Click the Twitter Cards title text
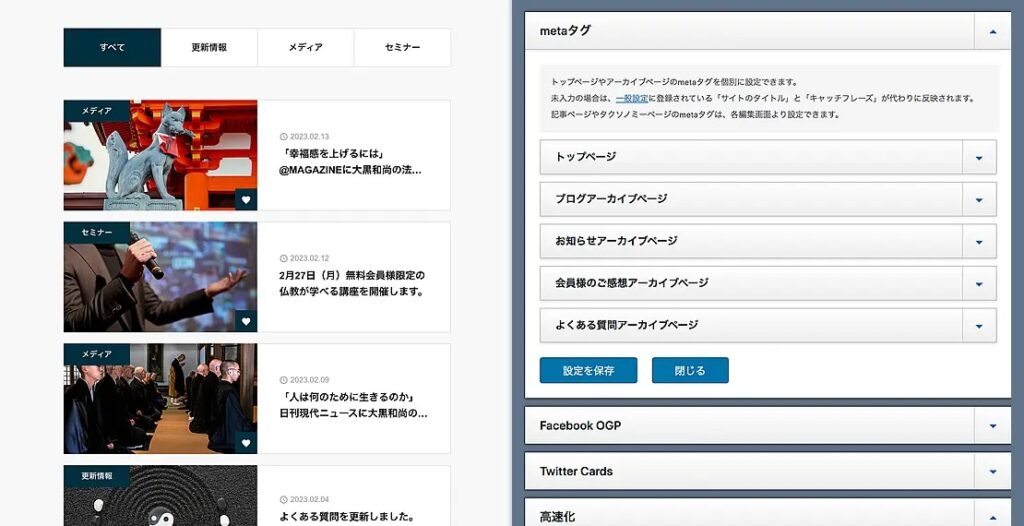Screen dimensions: 1024x526 coord(576,471)
